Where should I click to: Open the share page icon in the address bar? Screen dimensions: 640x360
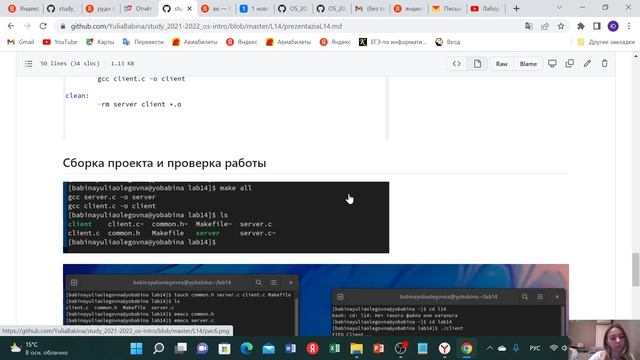point(545,26)
